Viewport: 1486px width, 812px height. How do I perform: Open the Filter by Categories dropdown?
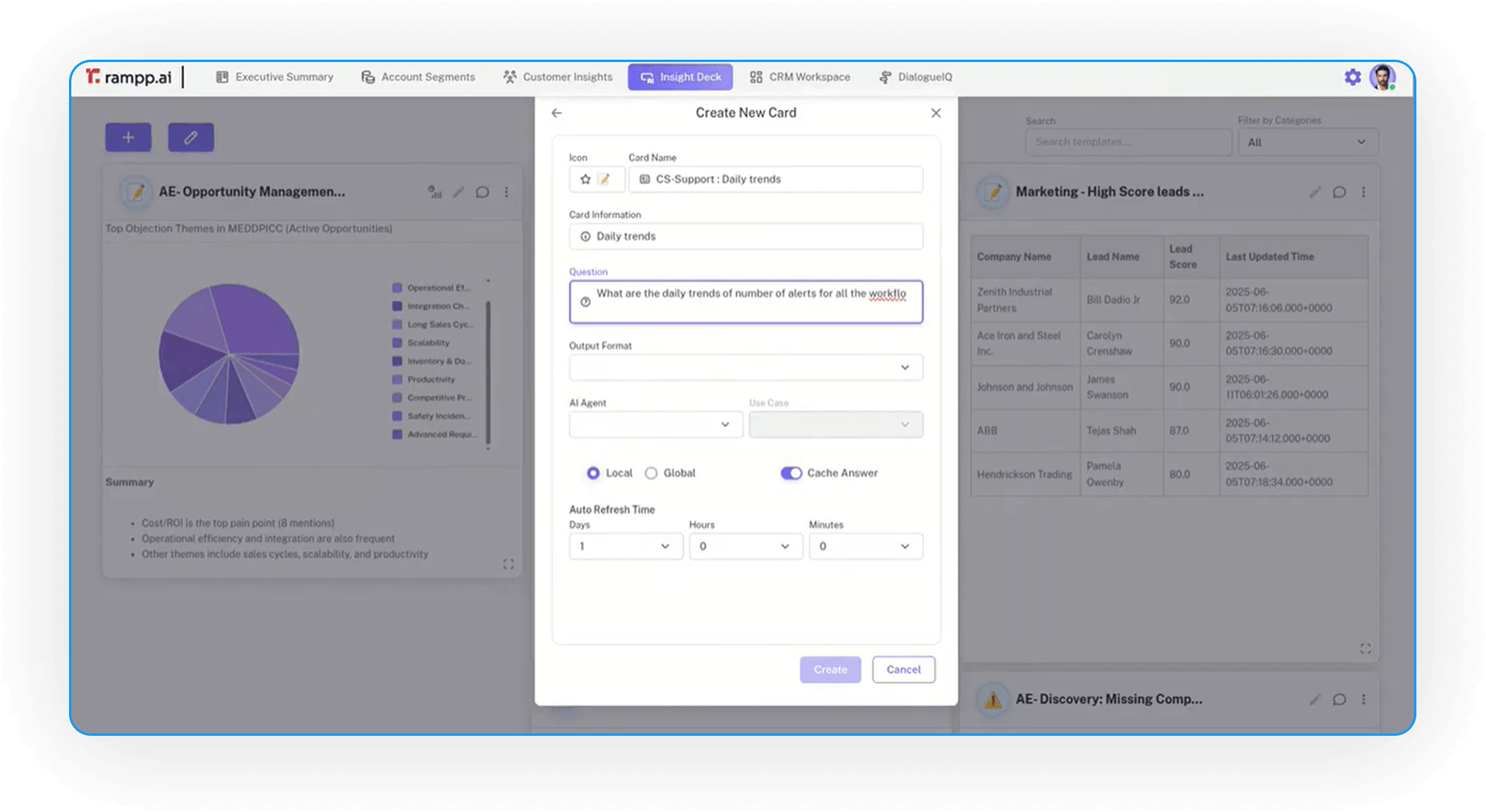(x=1308, y=143)
